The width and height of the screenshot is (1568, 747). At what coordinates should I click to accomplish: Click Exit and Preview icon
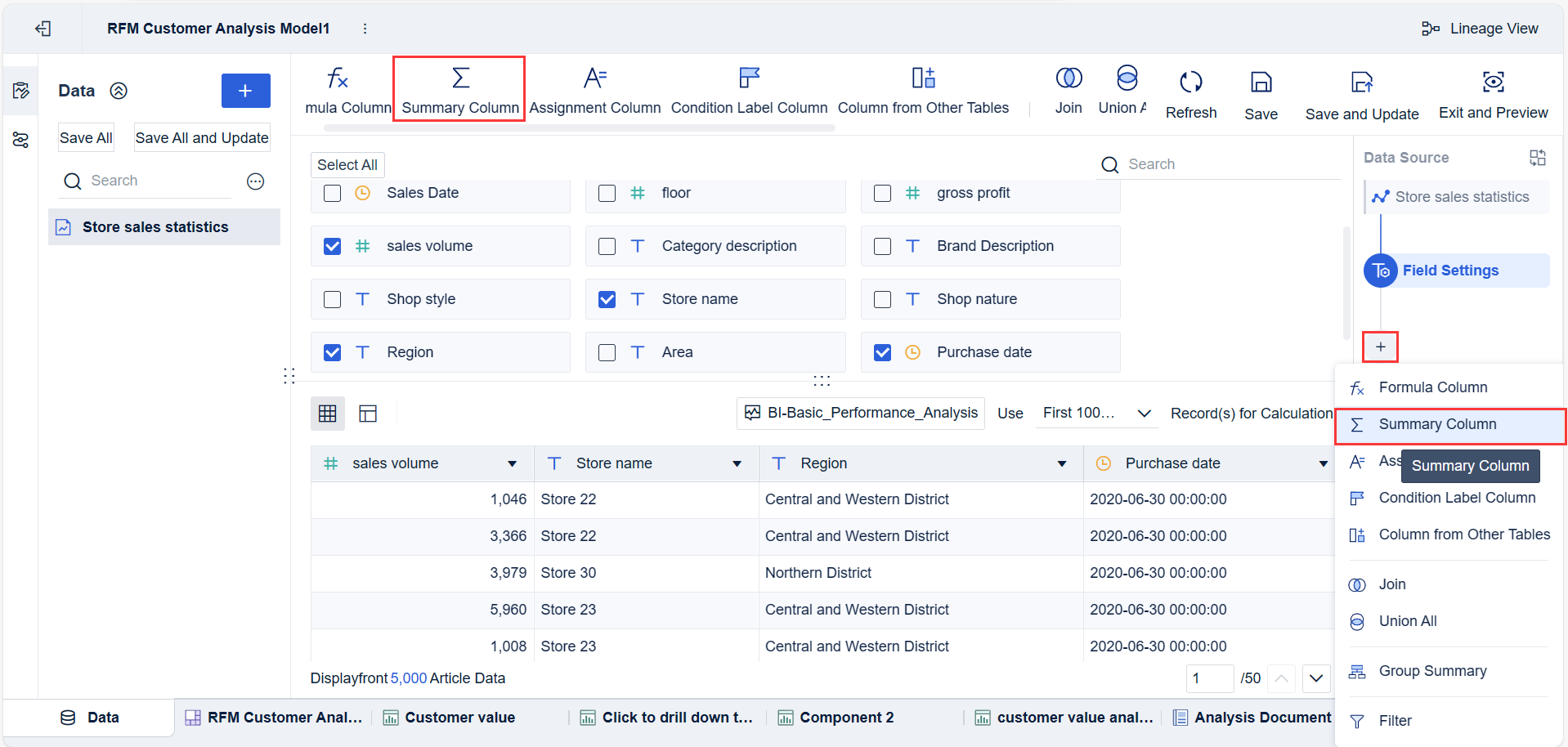click(1494, 82)
